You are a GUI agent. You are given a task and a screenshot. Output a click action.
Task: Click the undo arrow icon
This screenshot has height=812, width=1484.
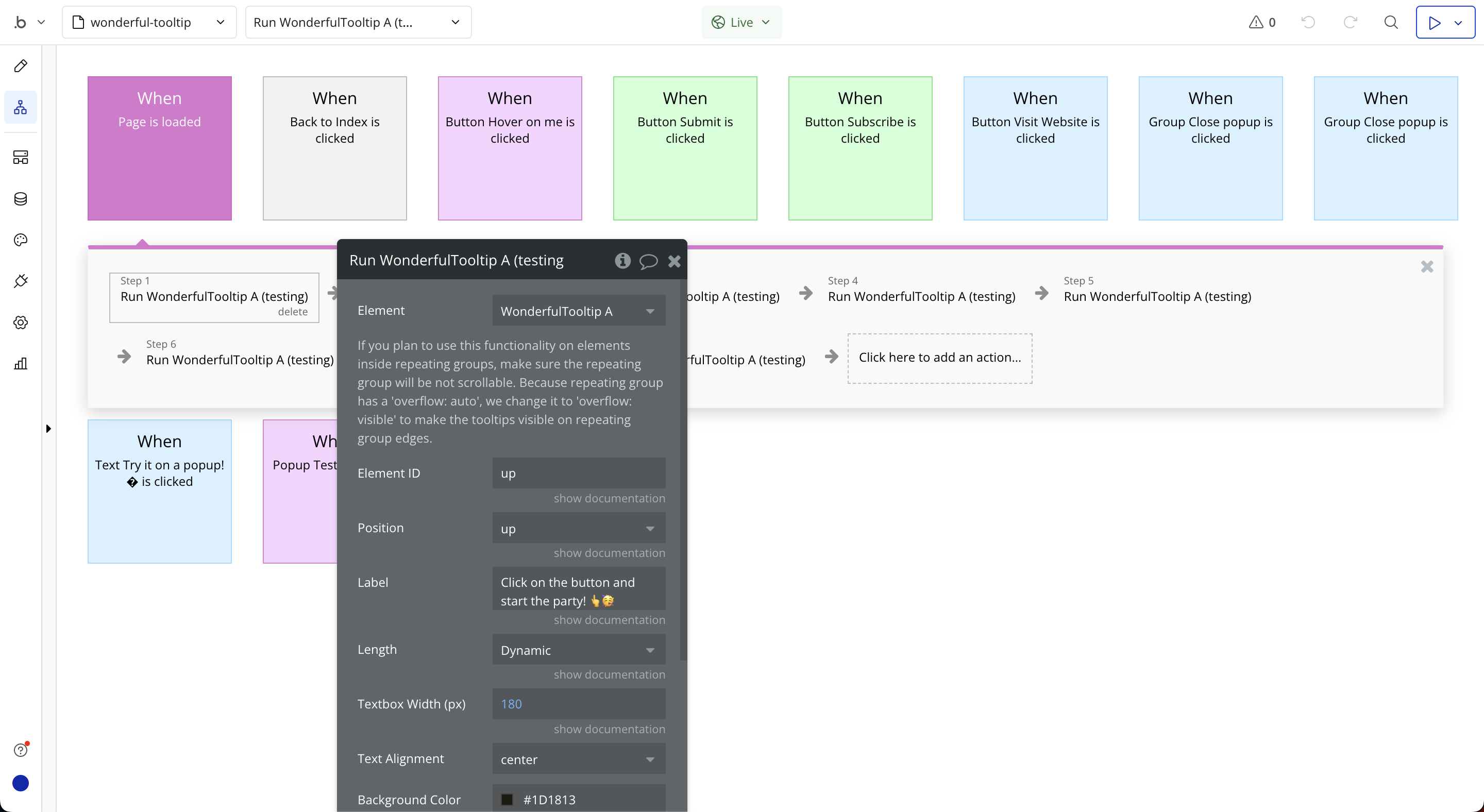coord(1308,23)
